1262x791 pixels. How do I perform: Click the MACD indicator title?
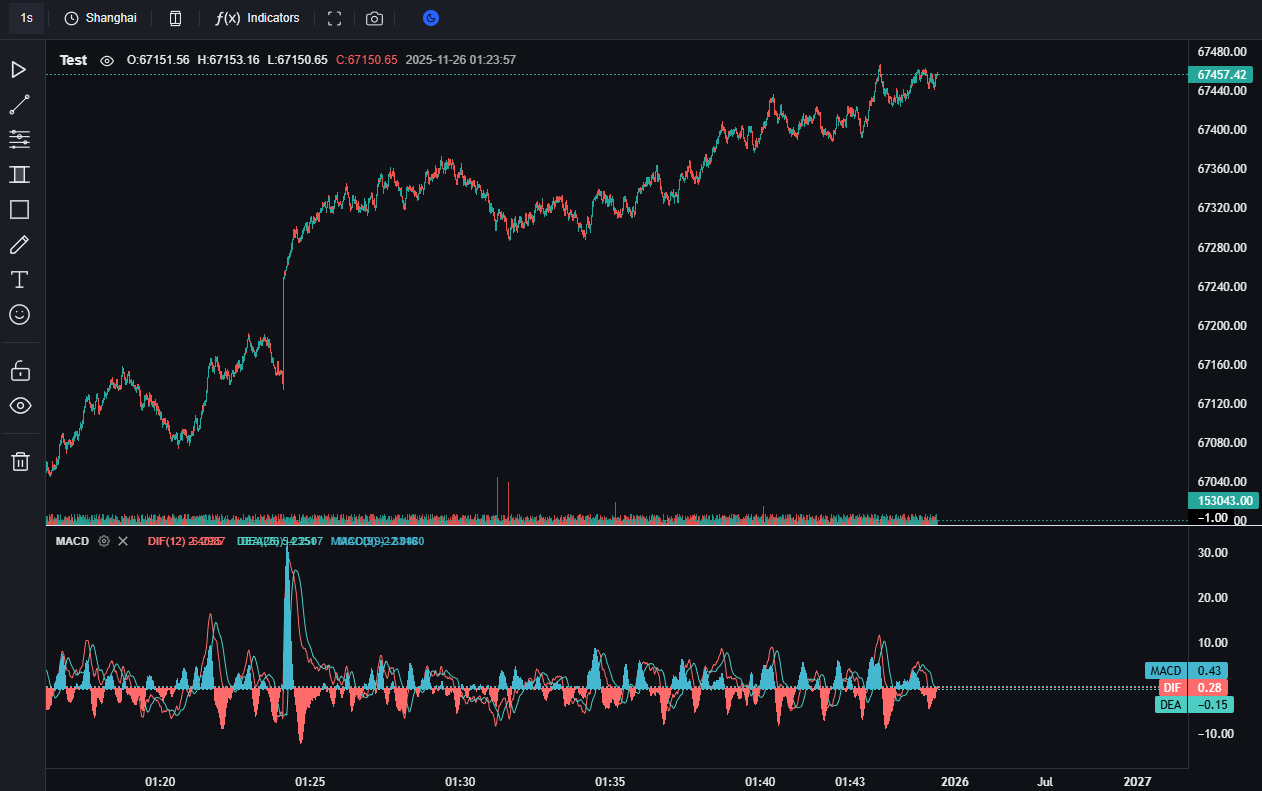[x=72, y=541]
